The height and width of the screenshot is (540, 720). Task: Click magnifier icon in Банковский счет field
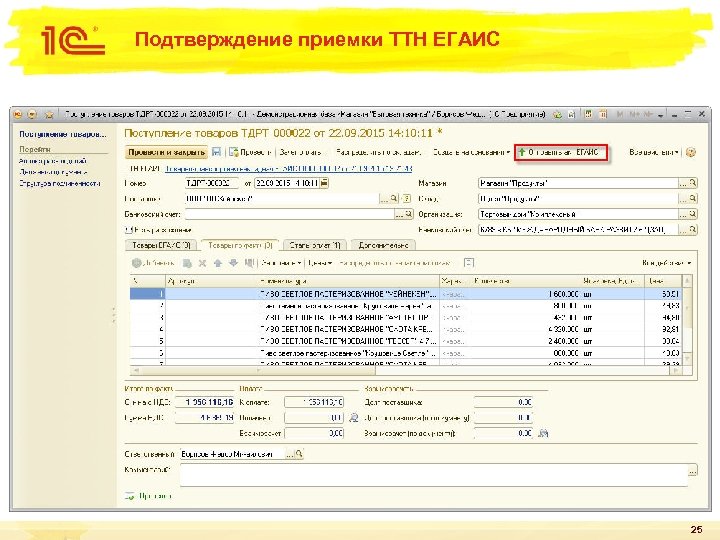pyautogui.click(x=408, y=214)
